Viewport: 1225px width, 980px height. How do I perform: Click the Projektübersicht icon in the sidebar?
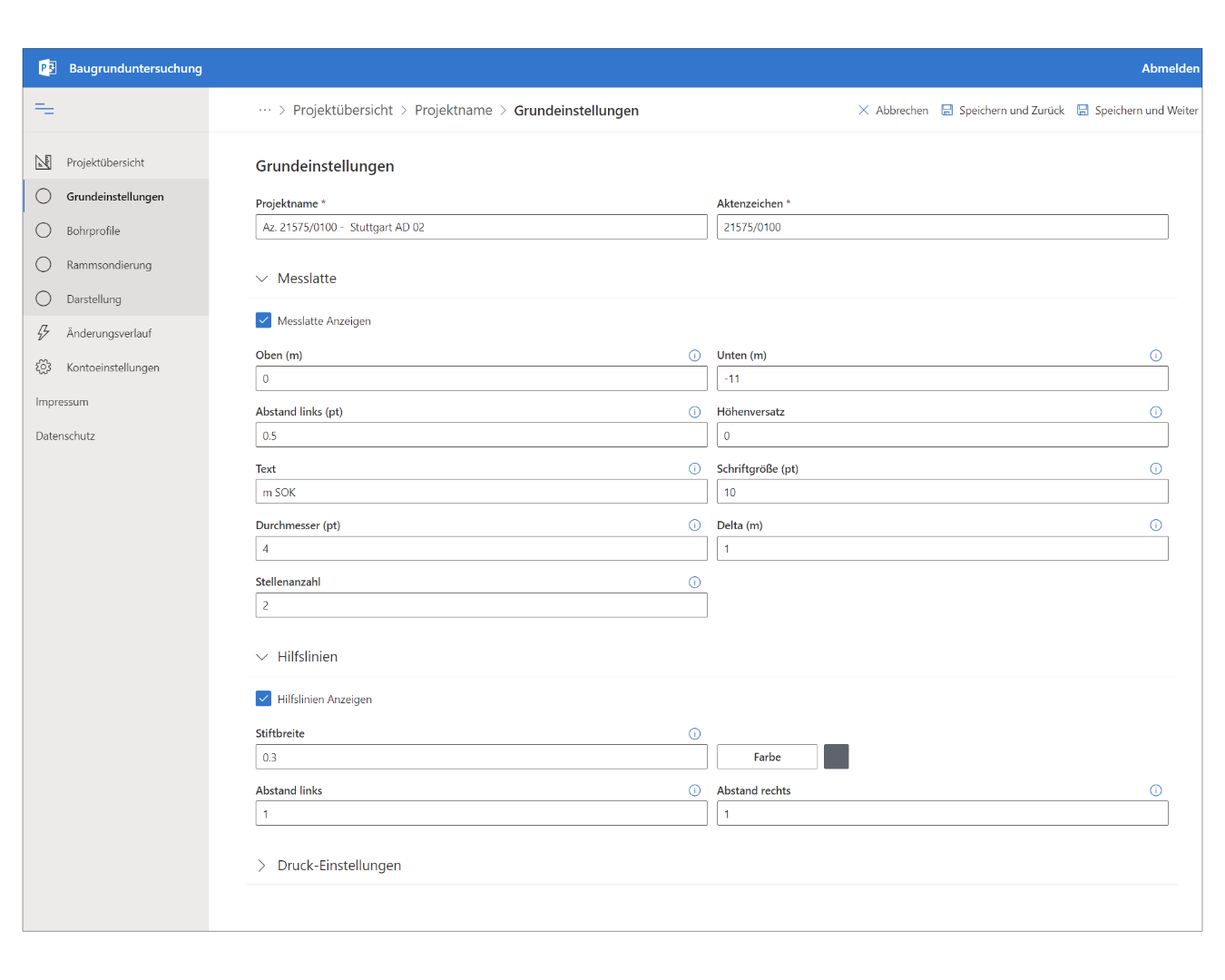[x=44, y=162]
